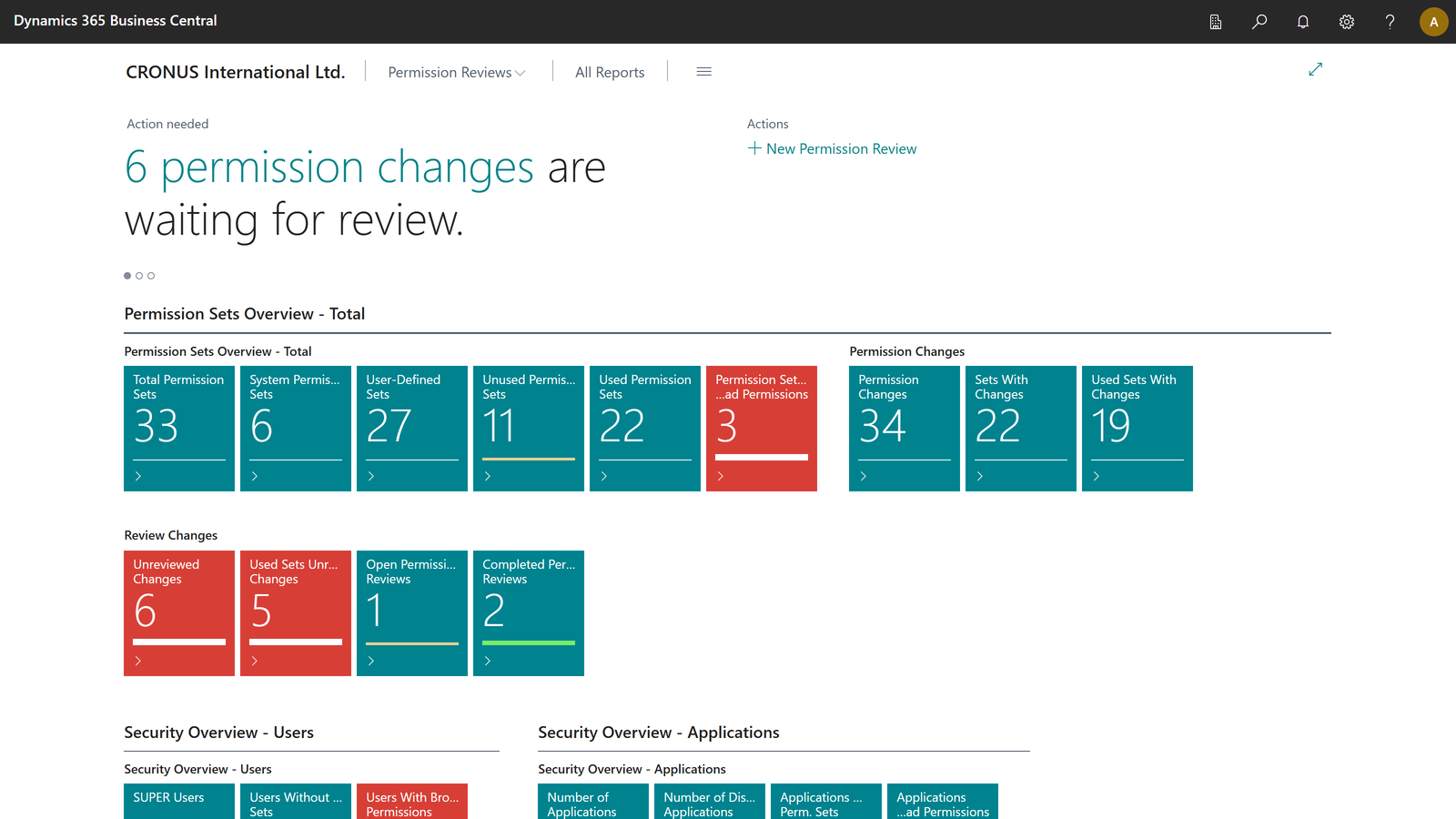This screenshot has height=819, width=1456.
Task: Open the settings gear
Action: tap(1347, 22)
